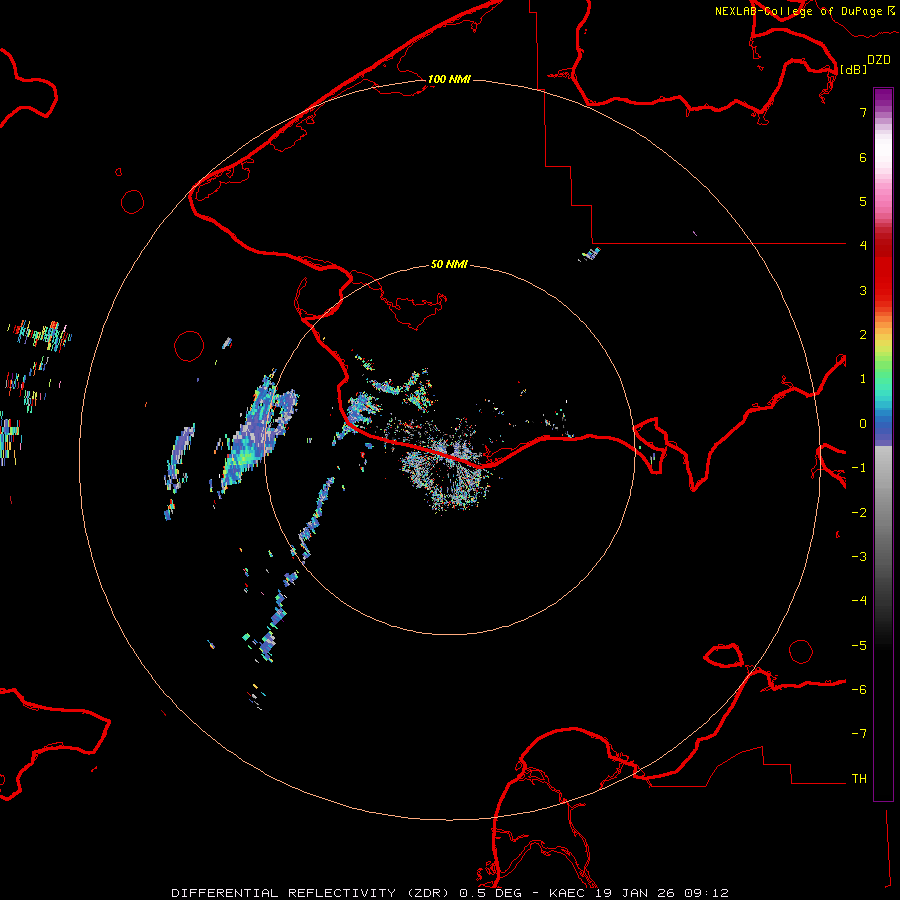Viewport: 900px width, 900px height.
Task: Click the -4 value on the color scale
Action: click(x=859, y=601)
